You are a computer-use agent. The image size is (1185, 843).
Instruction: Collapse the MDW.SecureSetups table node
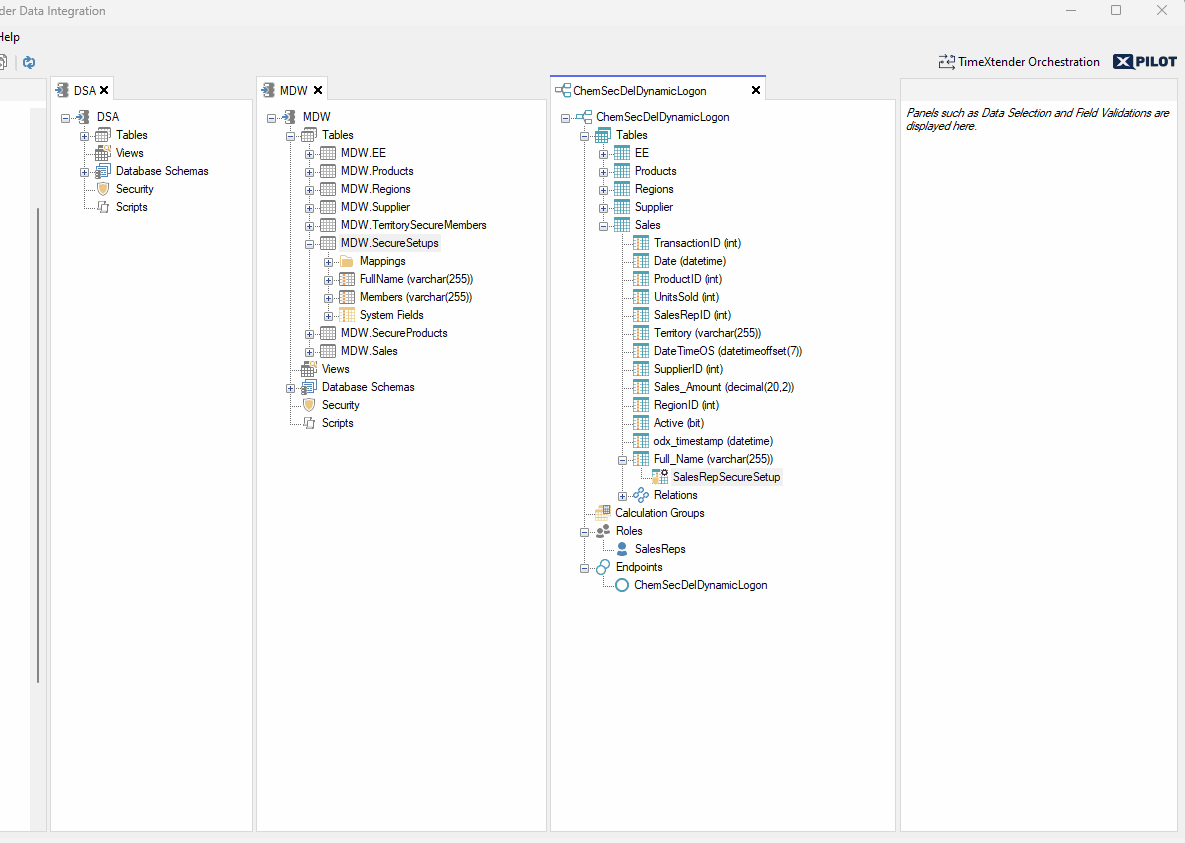[309, 244]
